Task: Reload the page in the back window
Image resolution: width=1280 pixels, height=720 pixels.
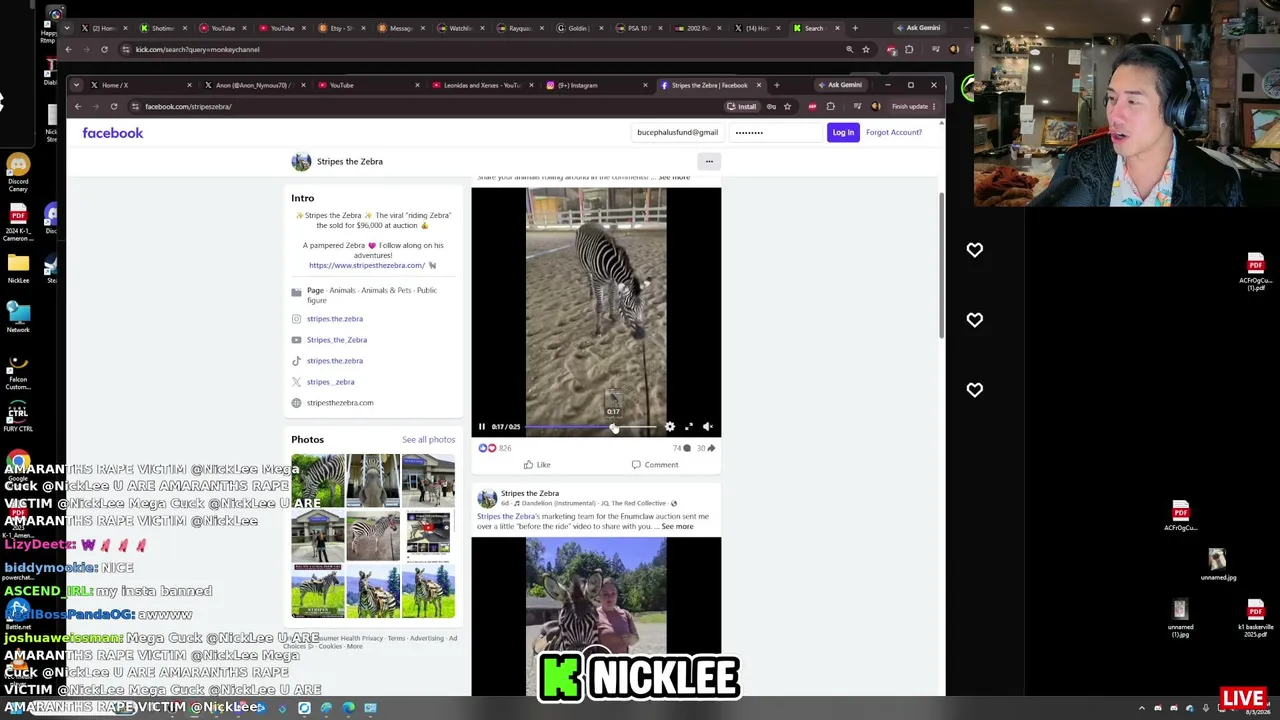Action: click(x=104, y=49)
